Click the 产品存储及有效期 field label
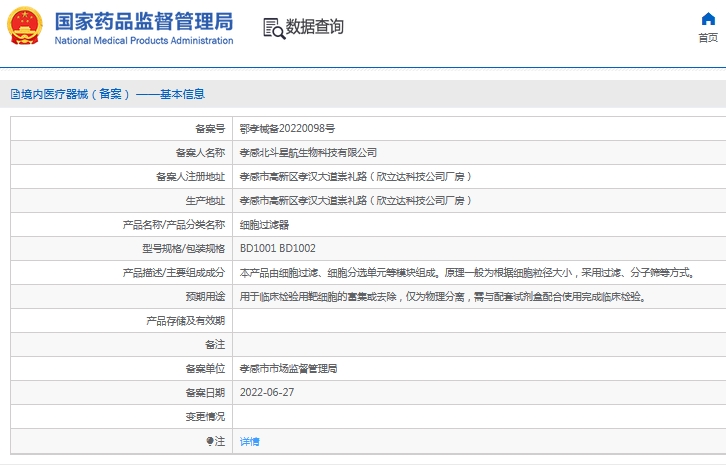This screenshot has width=726, height=465. [x=186, y=321]
